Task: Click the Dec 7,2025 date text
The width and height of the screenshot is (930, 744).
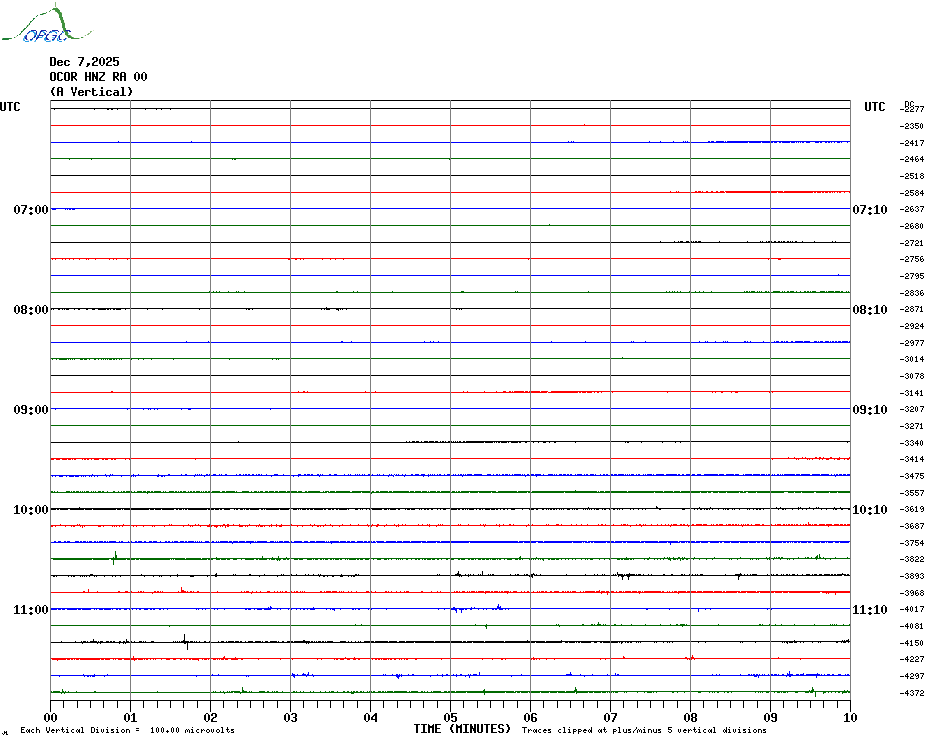Action: [x=84, y=62]
